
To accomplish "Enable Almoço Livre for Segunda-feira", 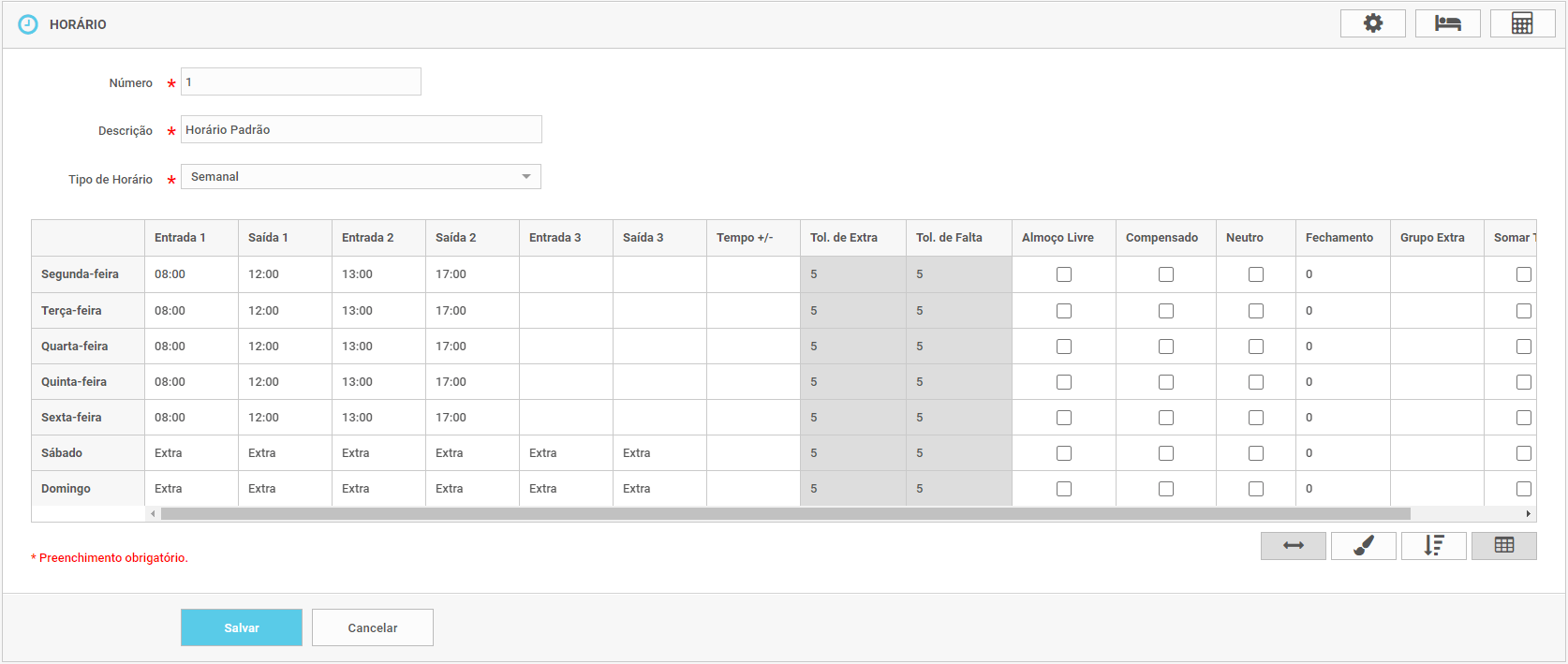I will pos(1064,274).
